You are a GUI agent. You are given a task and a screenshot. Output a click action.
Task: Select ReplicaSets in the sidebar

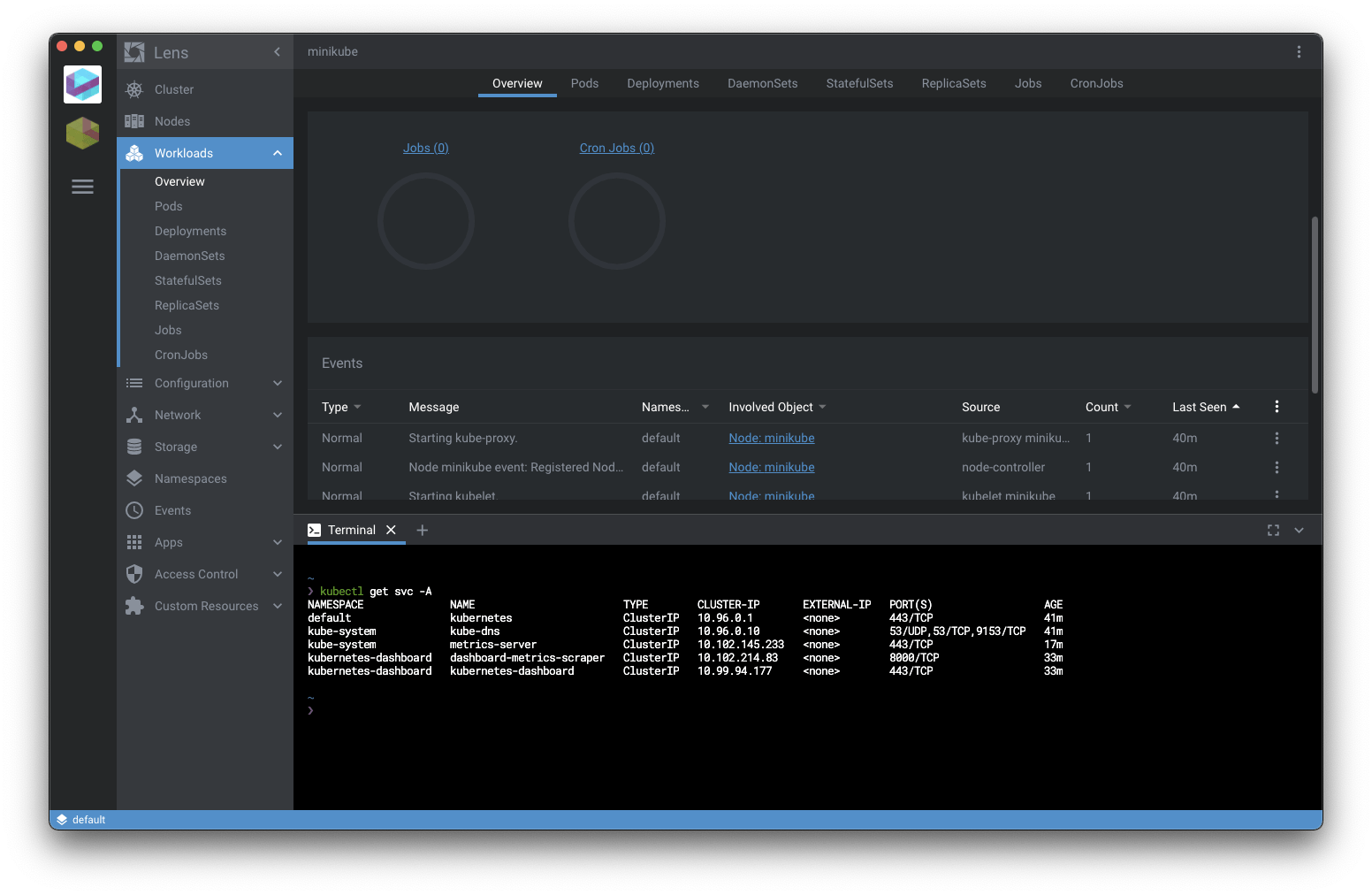(187, 305)
